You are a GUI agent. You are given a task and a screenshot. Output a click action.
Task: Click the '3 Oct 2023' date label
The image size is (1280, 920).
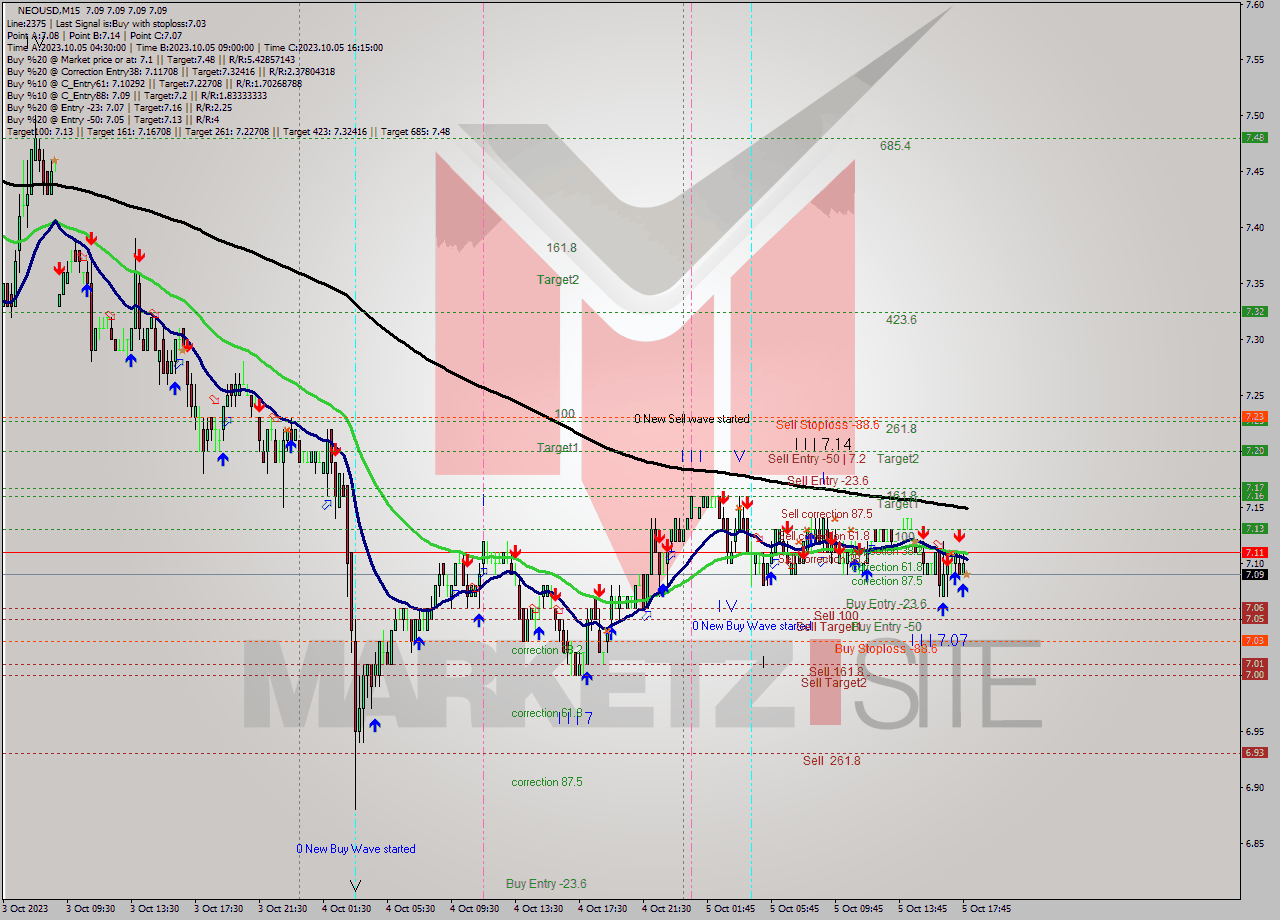point(27,909)
